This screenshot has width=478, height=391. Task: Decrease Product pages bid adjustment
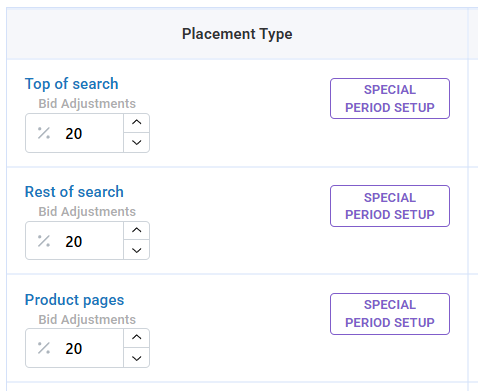tap(137, 358)
